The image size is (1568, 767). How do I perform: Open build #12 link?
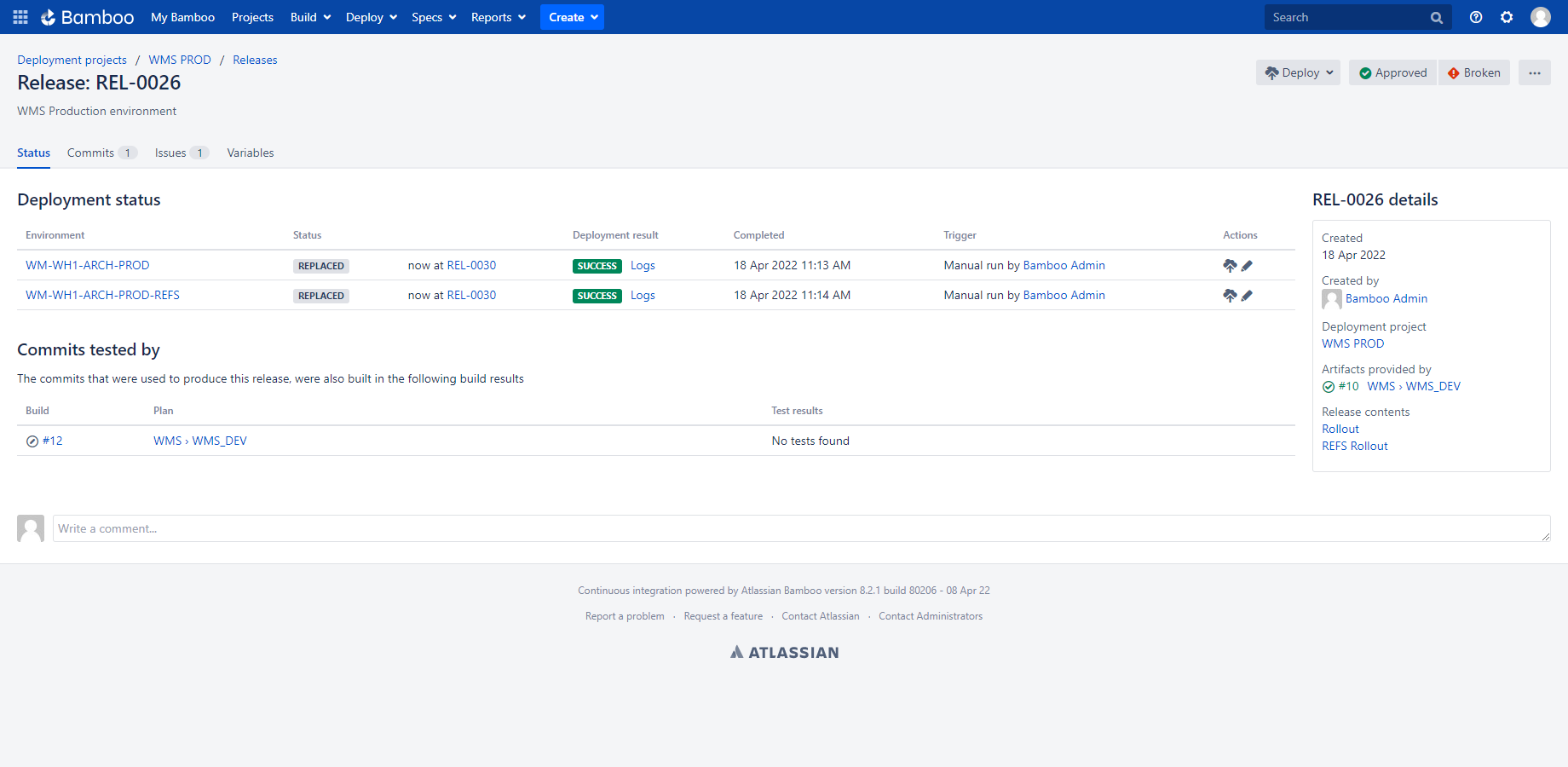[x=53, y=441]
